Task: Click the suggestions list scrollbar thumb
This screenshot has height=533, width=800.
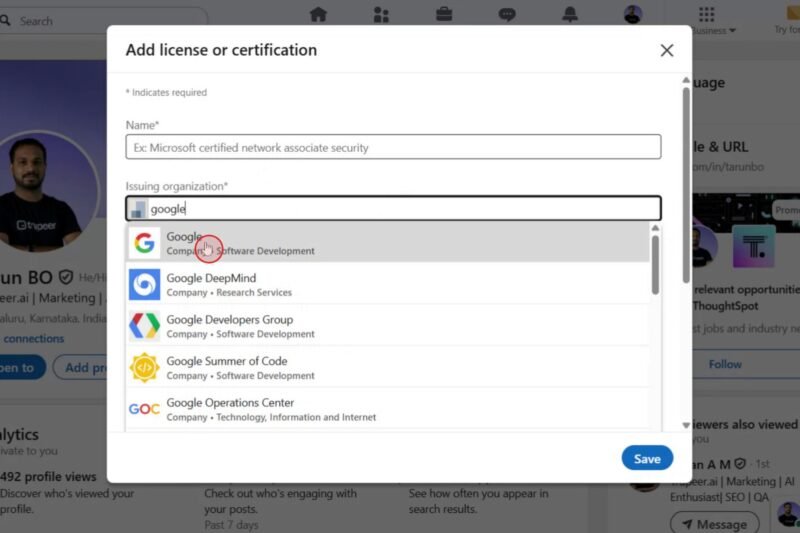Action: pyautogui.click(x=655, y=265)
